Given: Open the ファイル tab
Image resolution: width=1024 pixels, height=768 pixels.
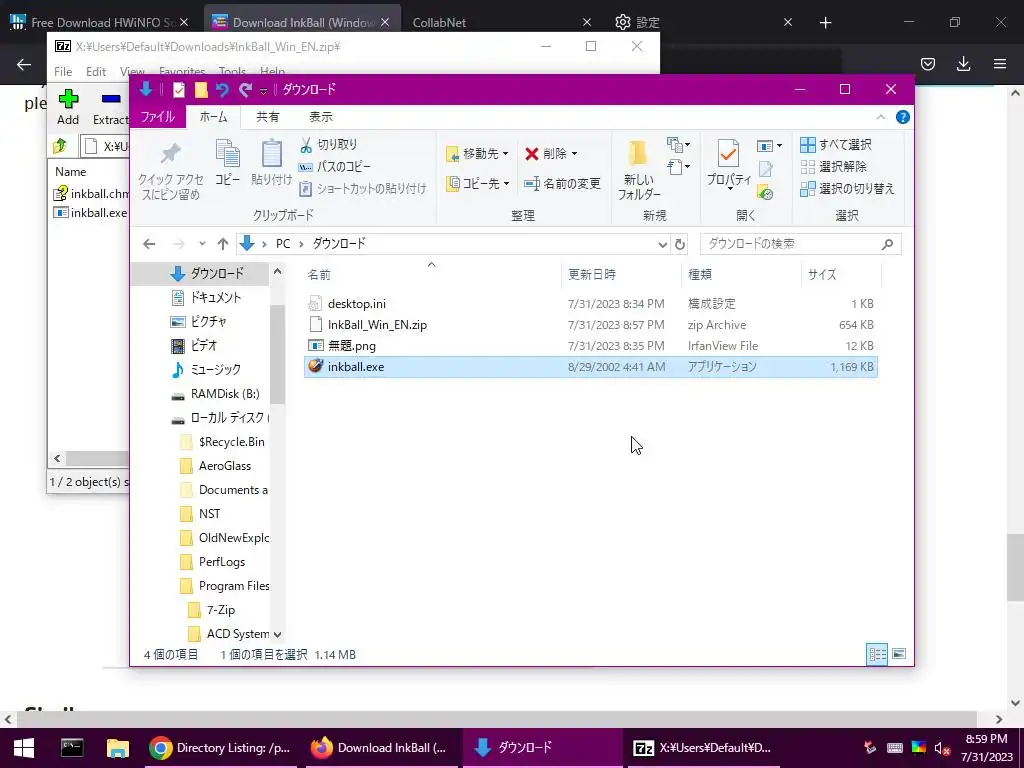Looking at the screenshot, I should (157, 117).
